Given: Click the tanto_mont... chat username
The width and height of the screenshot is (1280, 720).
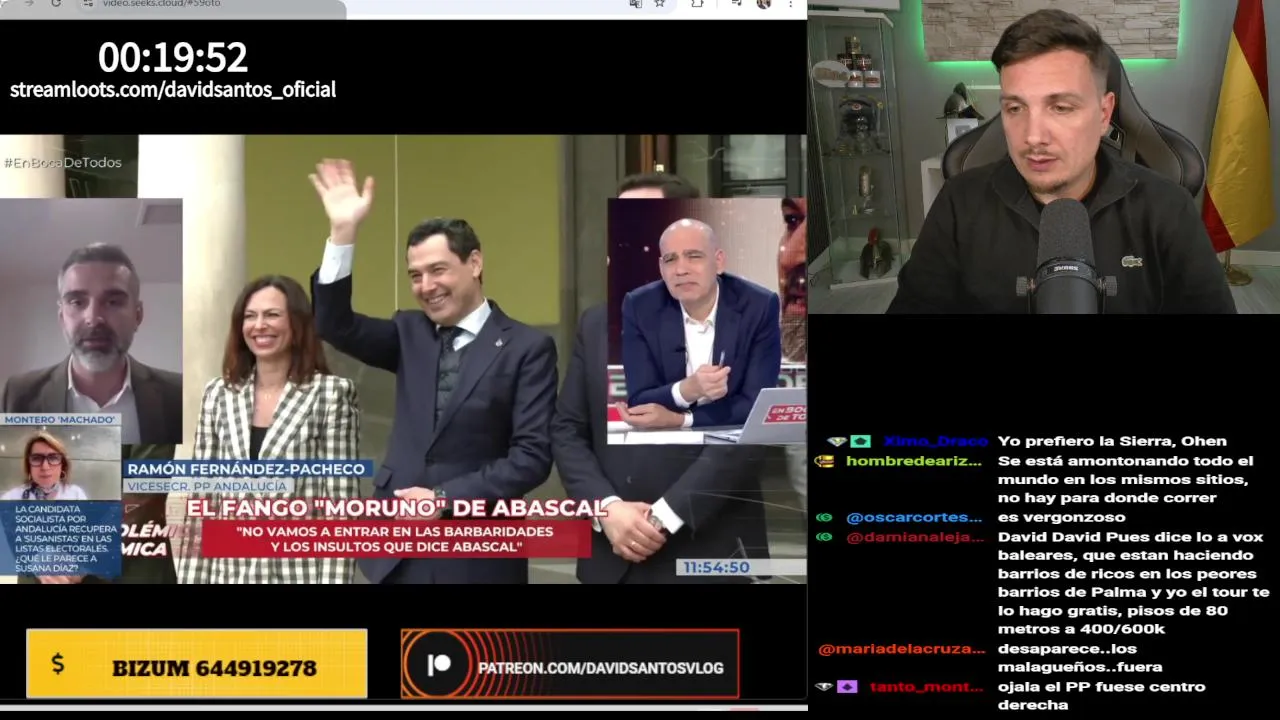Looking at the screenshot, I should pos(926,687).
